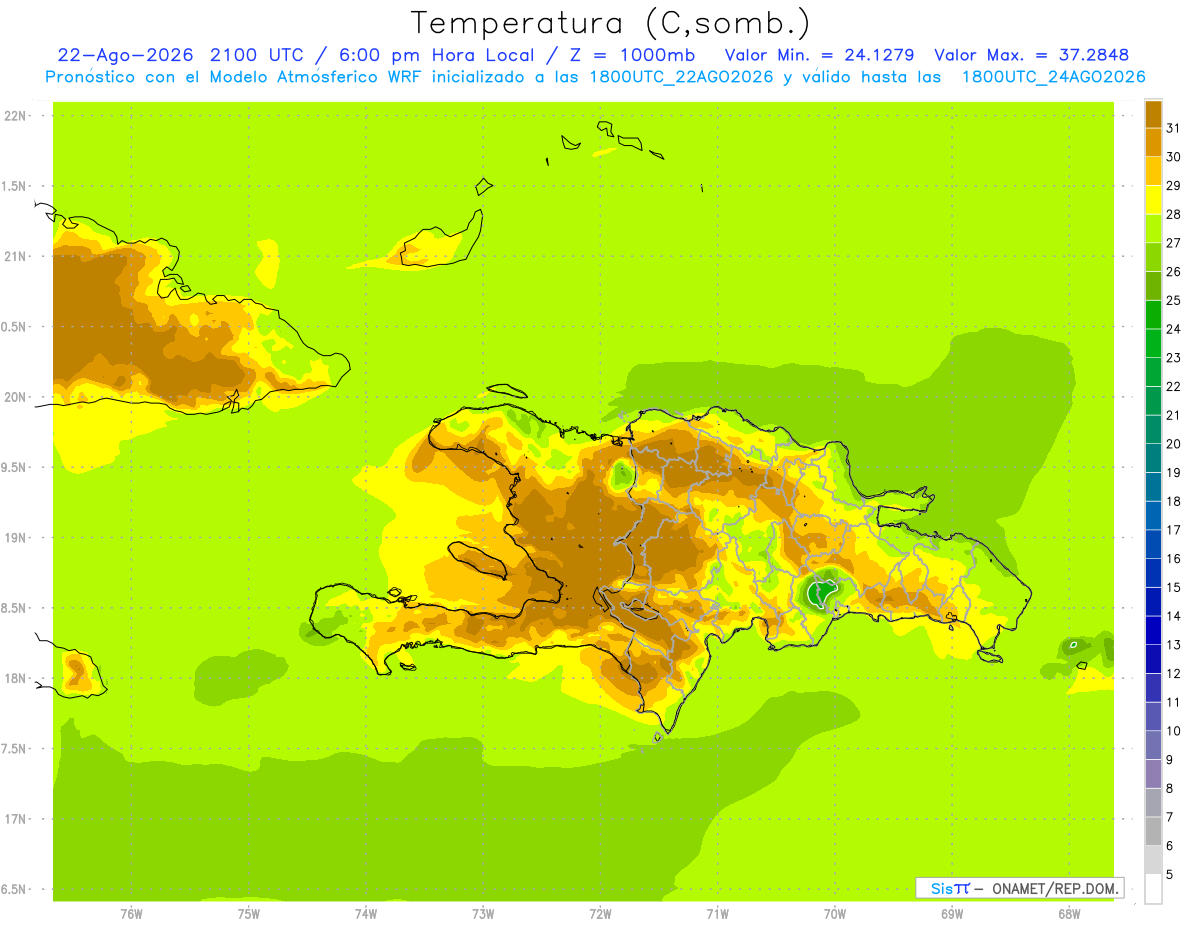Click the 'Z = 1000mb' level text
1200x927 pixels.
click(x=635, y=55)
